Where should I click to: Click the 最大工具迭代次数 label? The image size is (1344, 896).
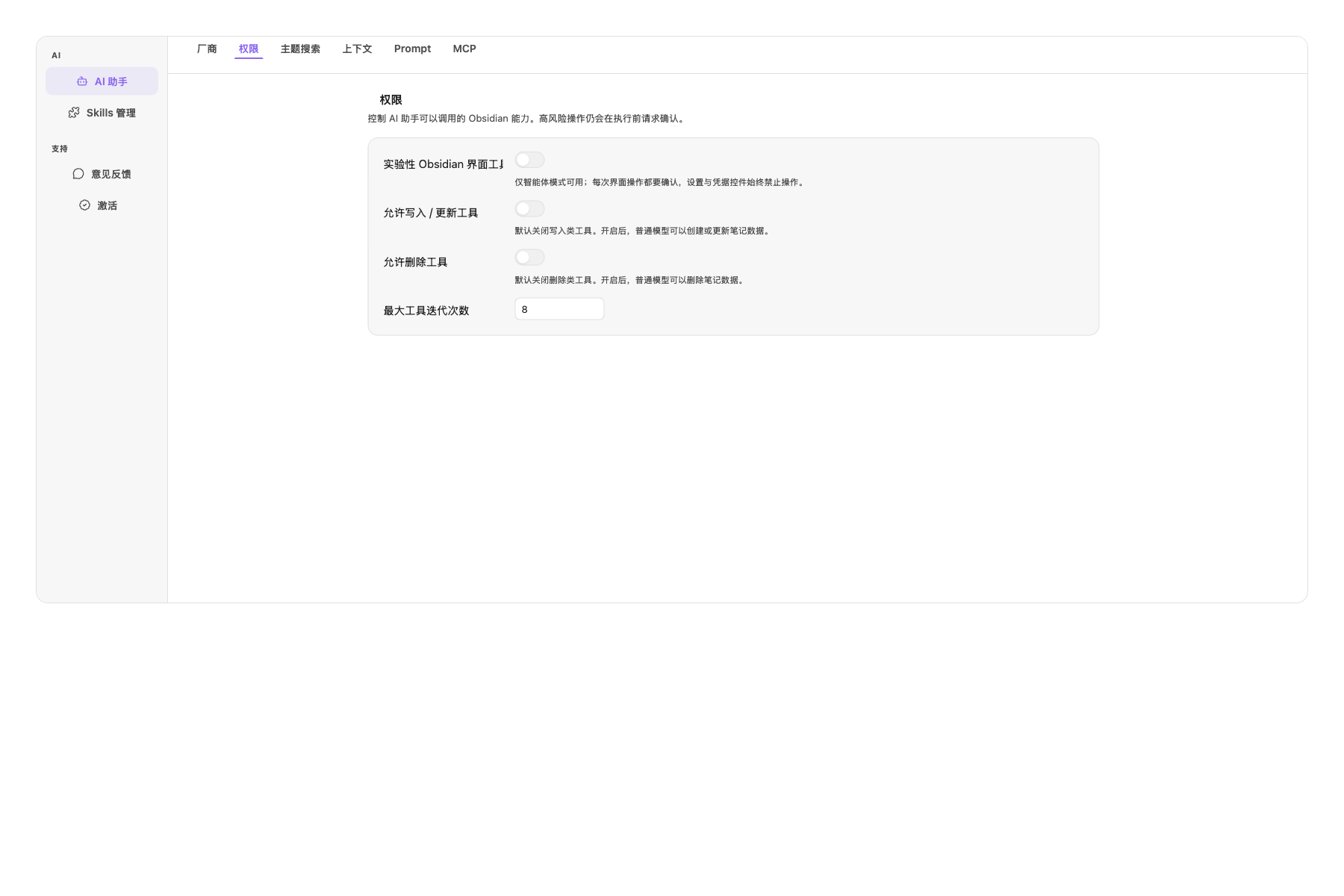pyautogui.click(x=426, y=311)
